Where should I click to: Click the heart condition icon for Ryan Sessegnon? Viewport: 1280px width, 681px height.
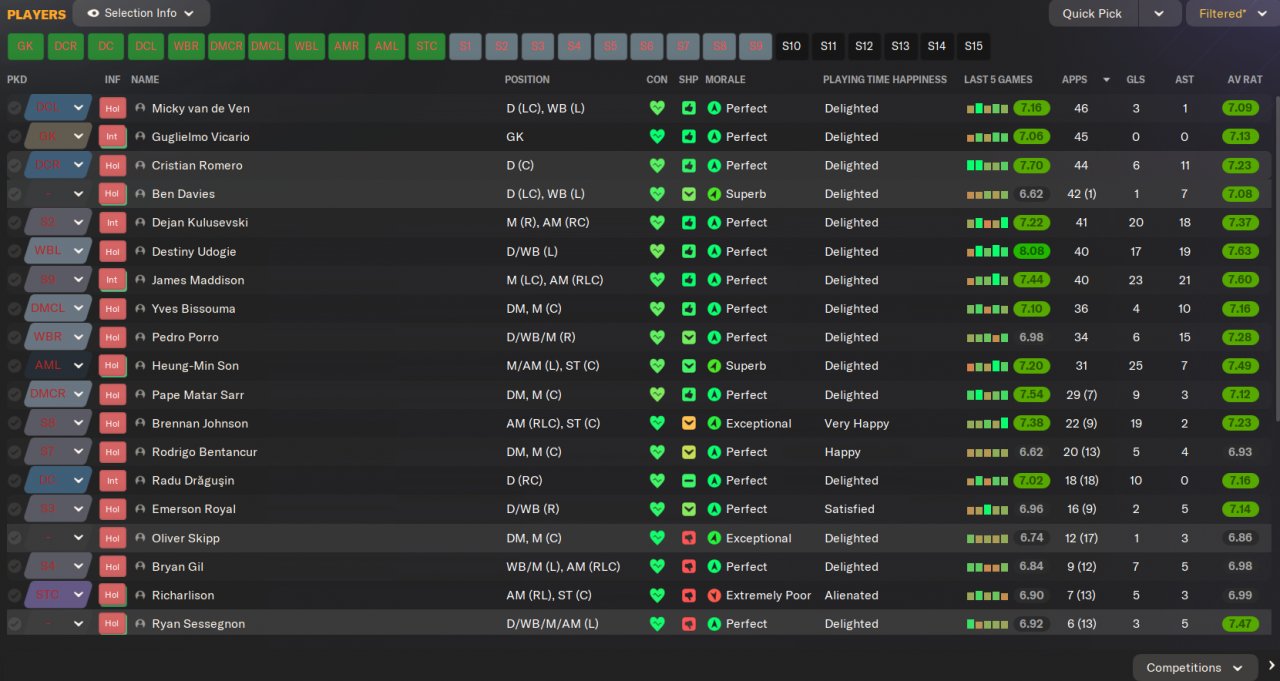click(x=657, y=624)
